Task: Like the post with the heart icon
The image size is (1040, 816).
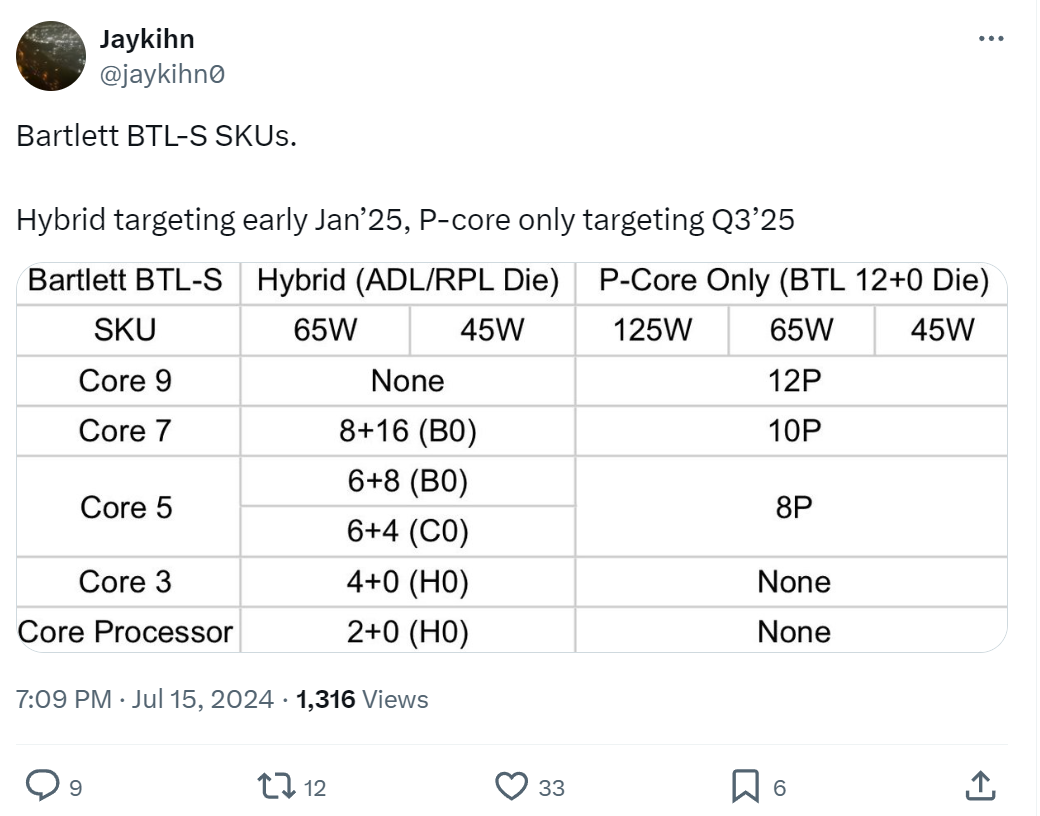Action: (512, 787)
